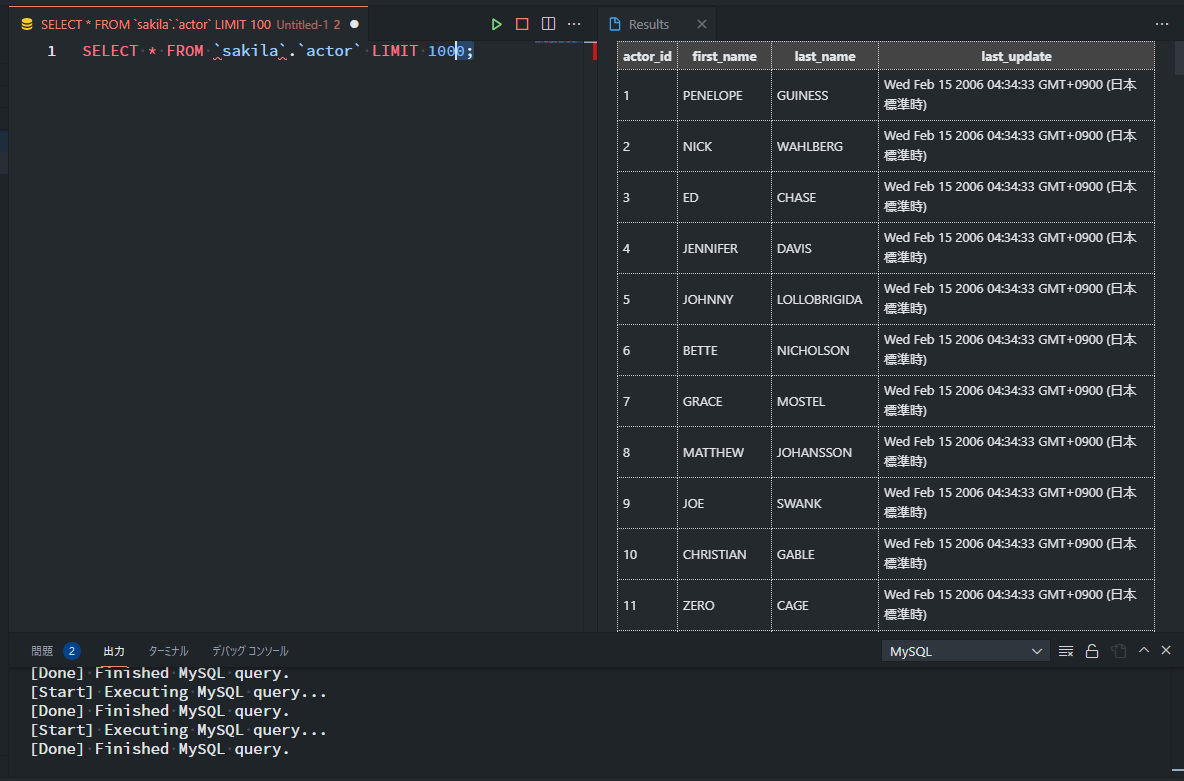Screen dimensions: 1184x781
Task: Click the SWANK cell
Action: click(x=825, y=503)
